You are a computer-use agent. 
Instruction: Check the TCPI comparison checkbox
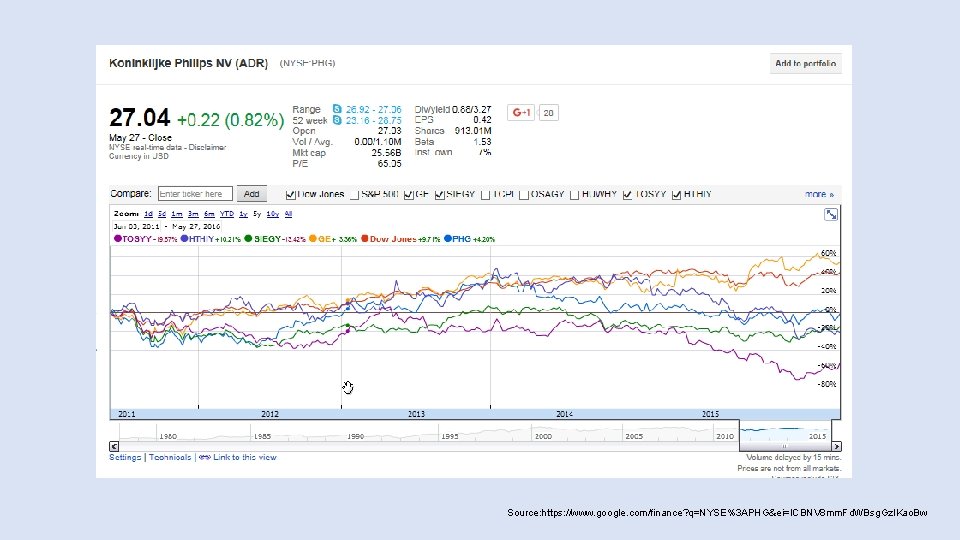pyautogui.click(x=486, y=195)
